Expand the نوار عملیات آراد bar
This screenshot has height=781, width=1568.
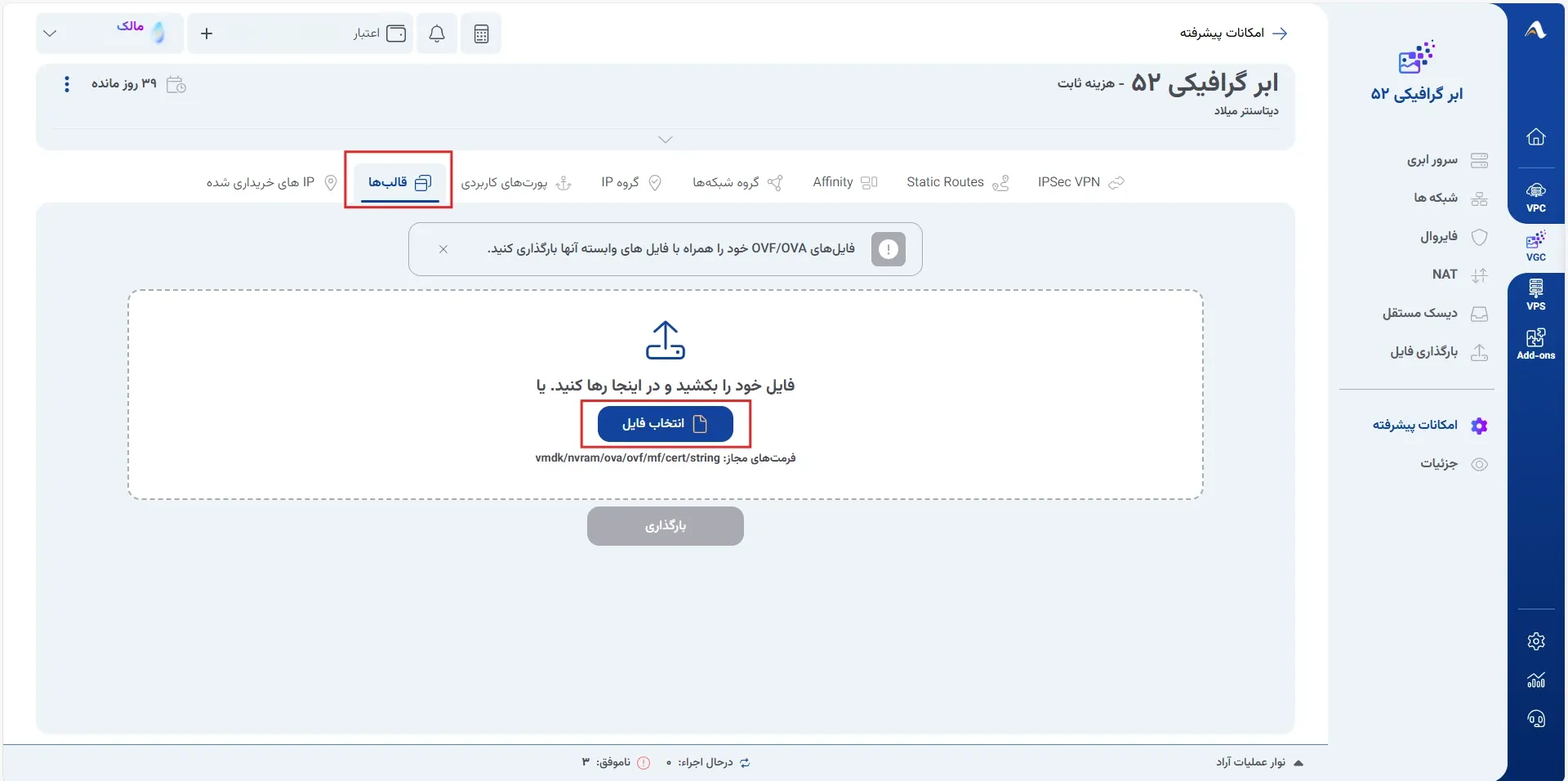1260,762
